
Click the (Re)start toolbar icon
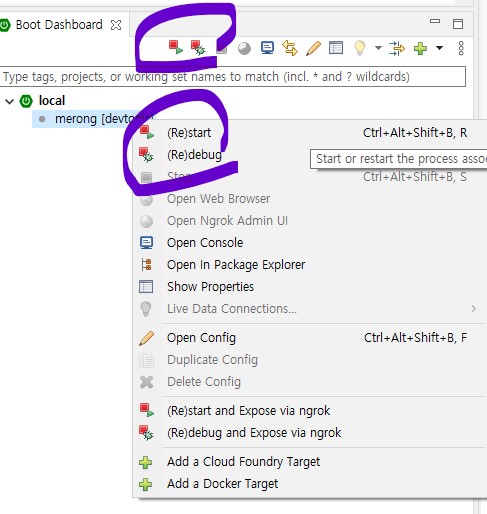(176, 47)
